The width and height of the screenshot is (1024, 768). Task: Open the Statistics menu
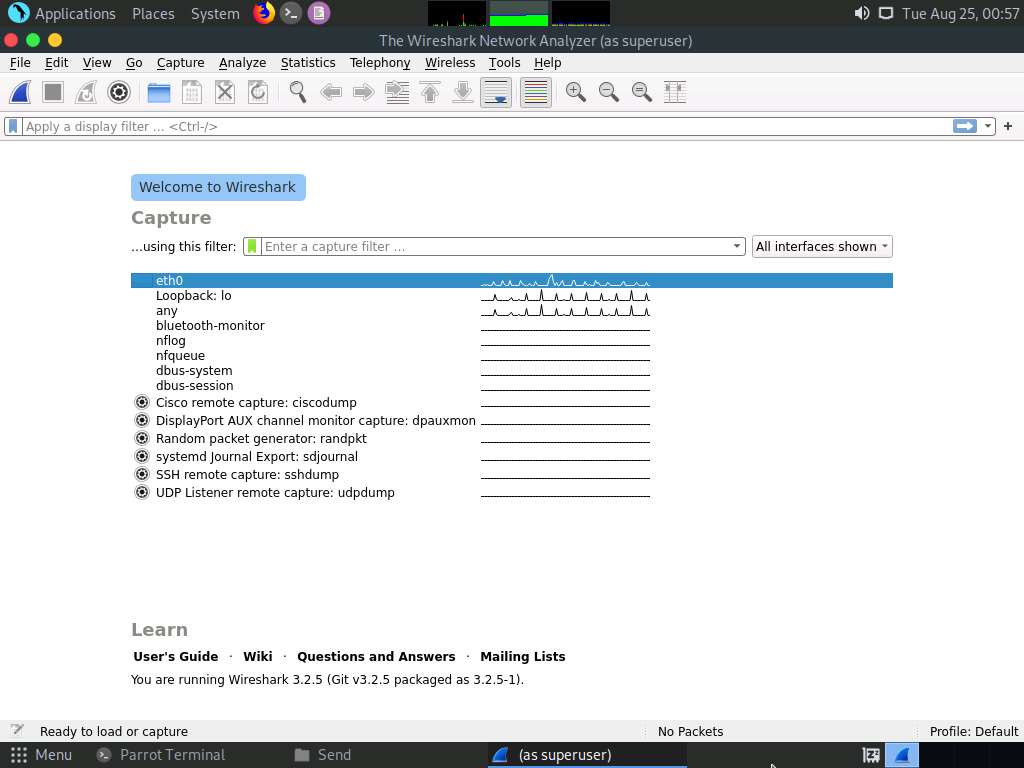pos(308,63)
